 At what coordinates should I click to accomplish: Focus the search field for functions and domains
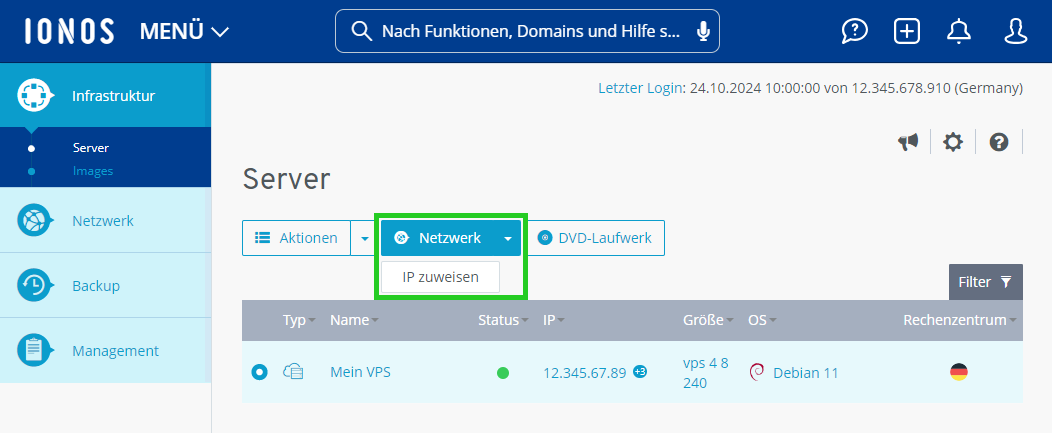tap(527, 31)
